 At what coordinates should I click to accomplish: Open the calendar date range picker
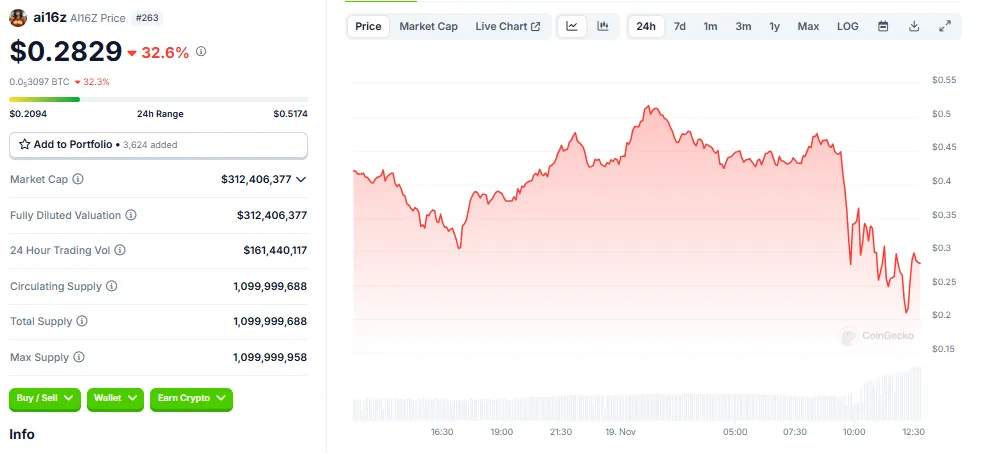883,26
